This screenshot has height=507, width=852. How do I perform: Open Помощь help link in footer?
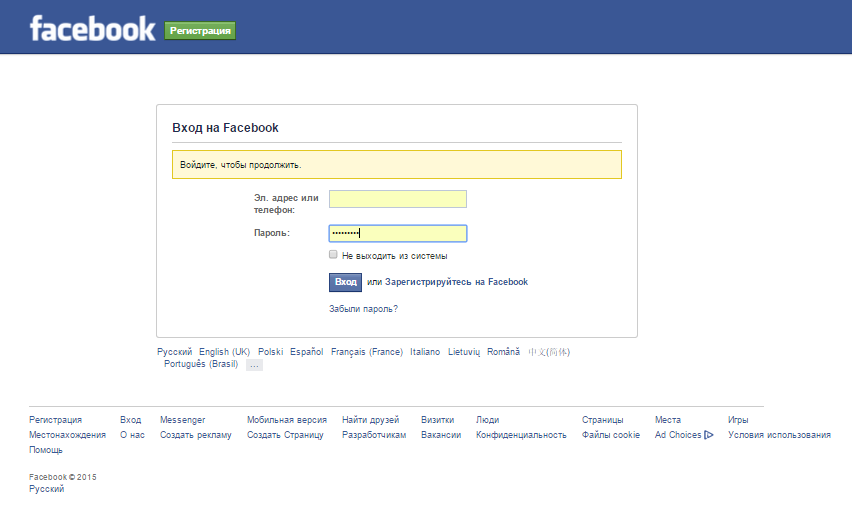pyautogui.click(x=46, y=450)
